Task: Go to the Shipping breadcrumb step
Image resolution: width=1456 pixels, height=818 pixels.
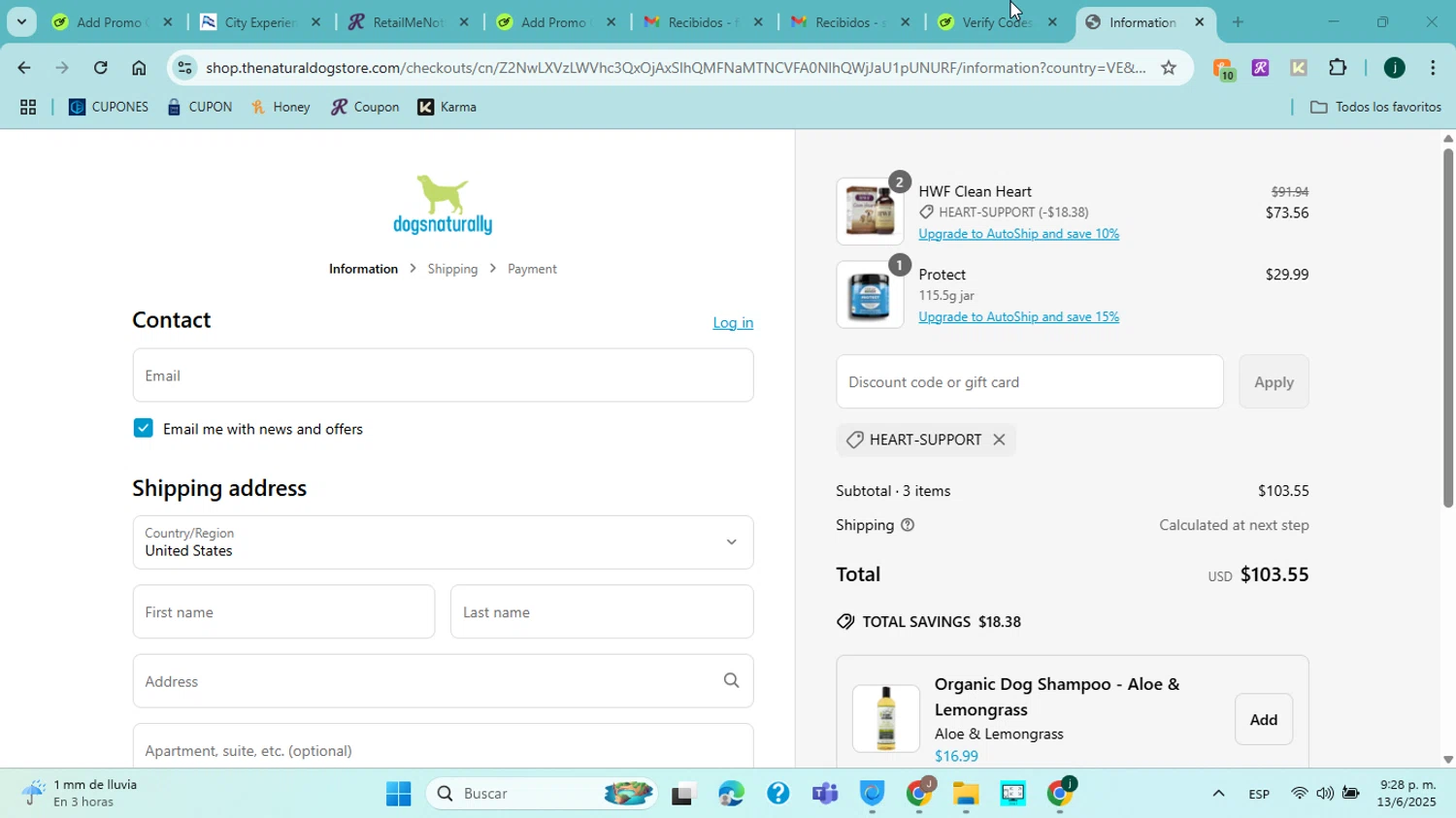Action: click(x=452, y=269)
